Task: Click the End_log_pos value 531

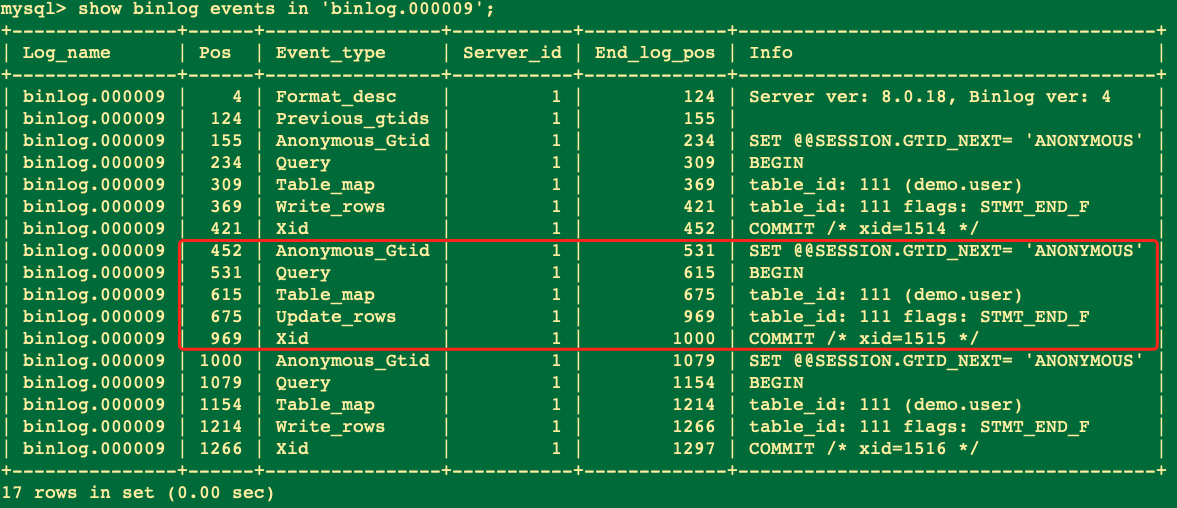Action: [699, 251]
